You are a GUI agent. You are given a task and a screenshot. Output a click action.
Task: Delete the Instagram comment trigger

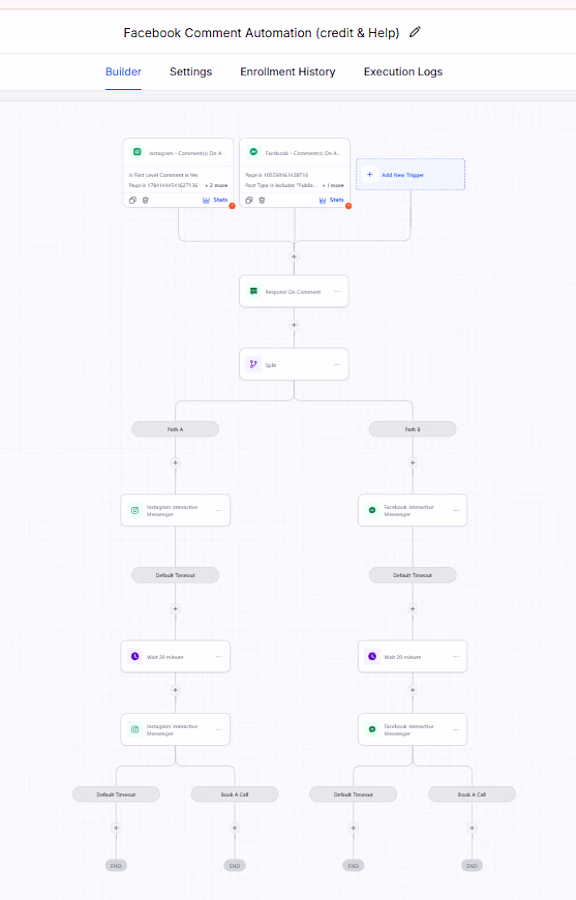[x=146, y=200]
